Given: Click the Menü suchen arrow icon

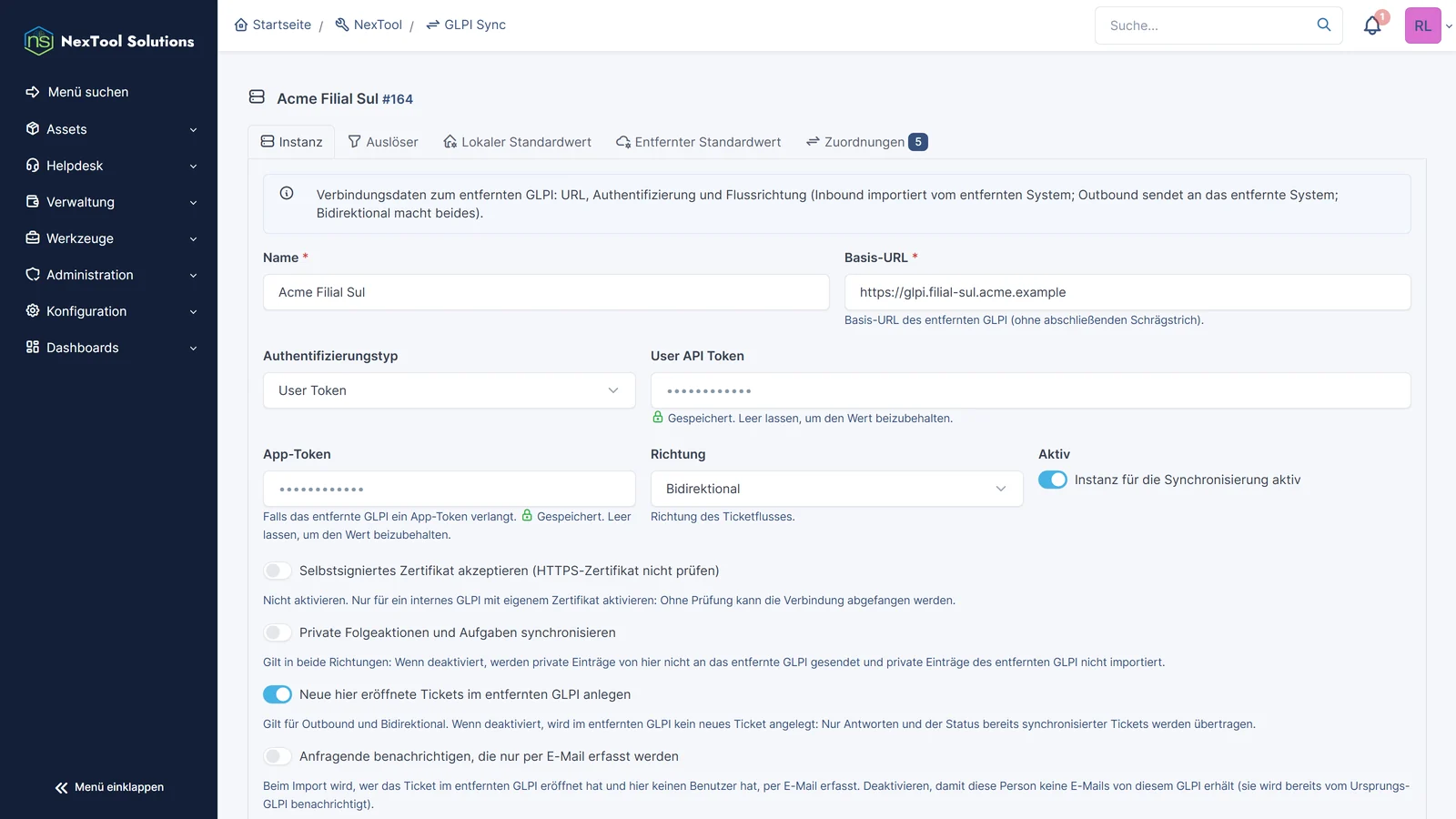Looking at the screenshot, I should click(33, 92).
